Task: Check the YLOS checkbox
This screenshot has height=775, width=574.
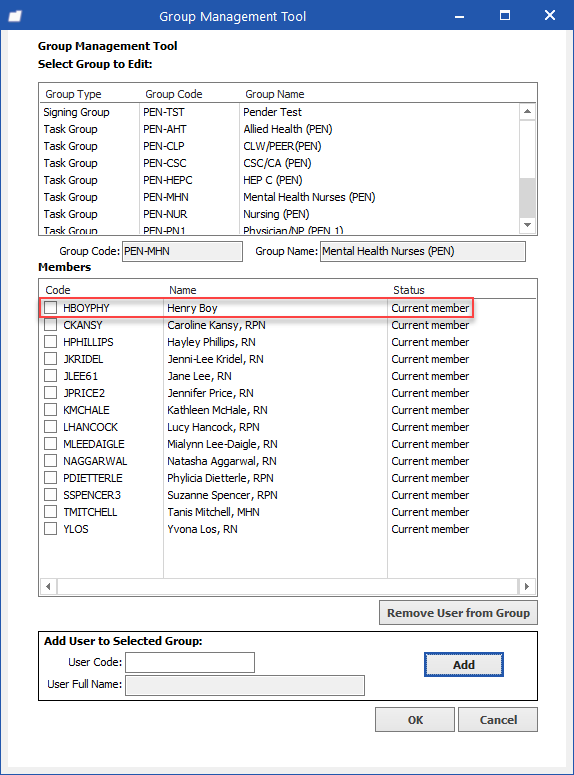Action: click(50, 528)
